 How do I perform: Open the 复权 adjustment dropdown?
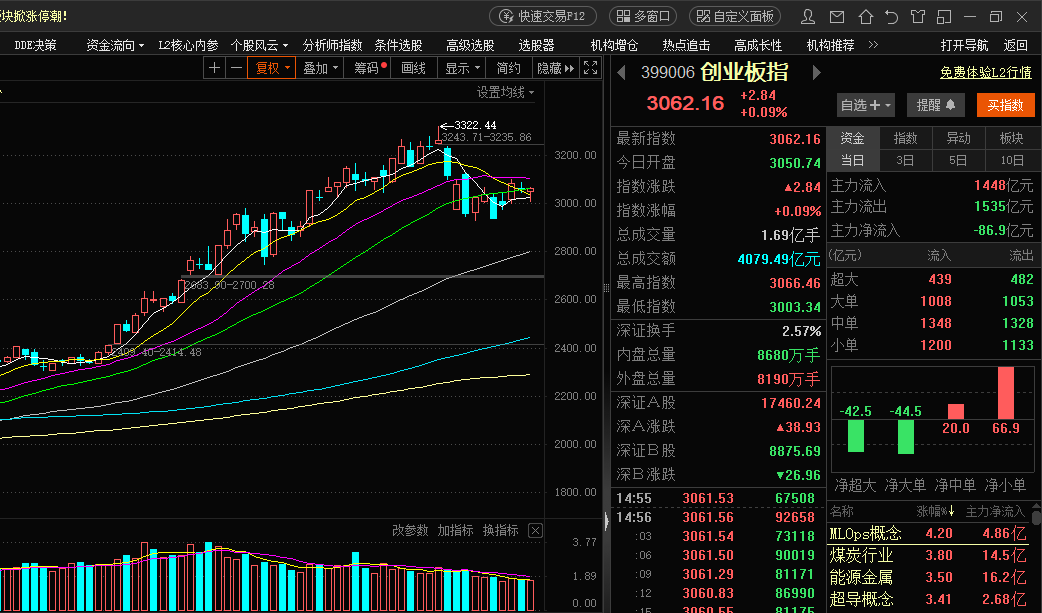coord(271,68)
